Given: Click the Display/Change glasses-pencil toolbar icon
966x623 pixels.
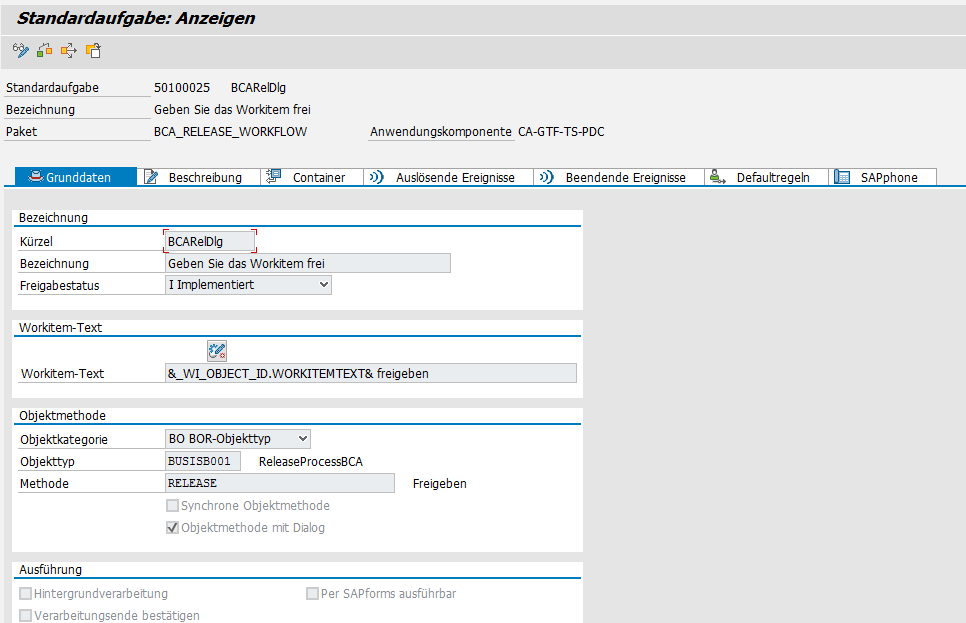Looking at the screenshot, I should (20, 50).
